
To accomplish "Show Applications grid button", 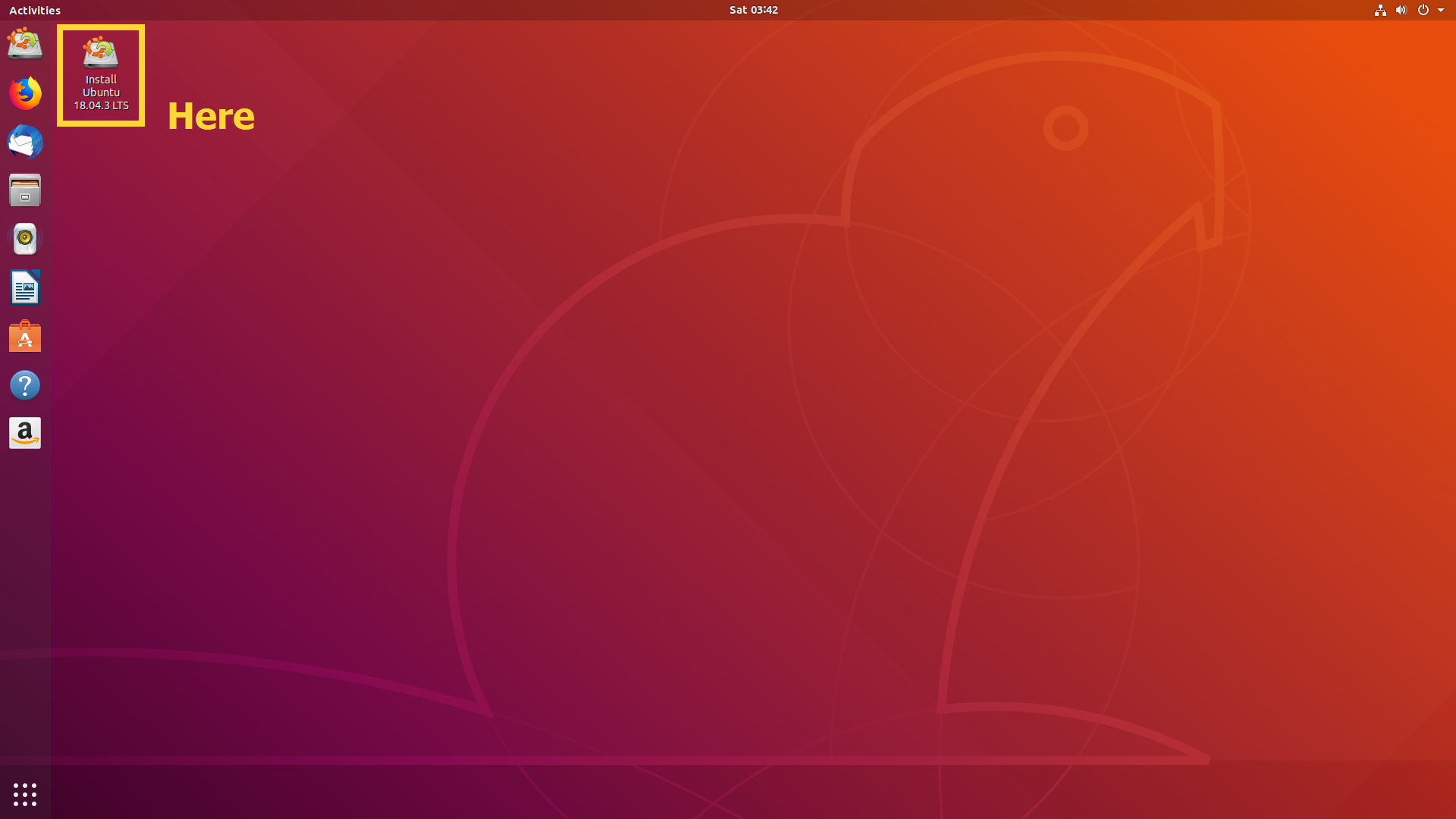I will [x=25, y=794].
